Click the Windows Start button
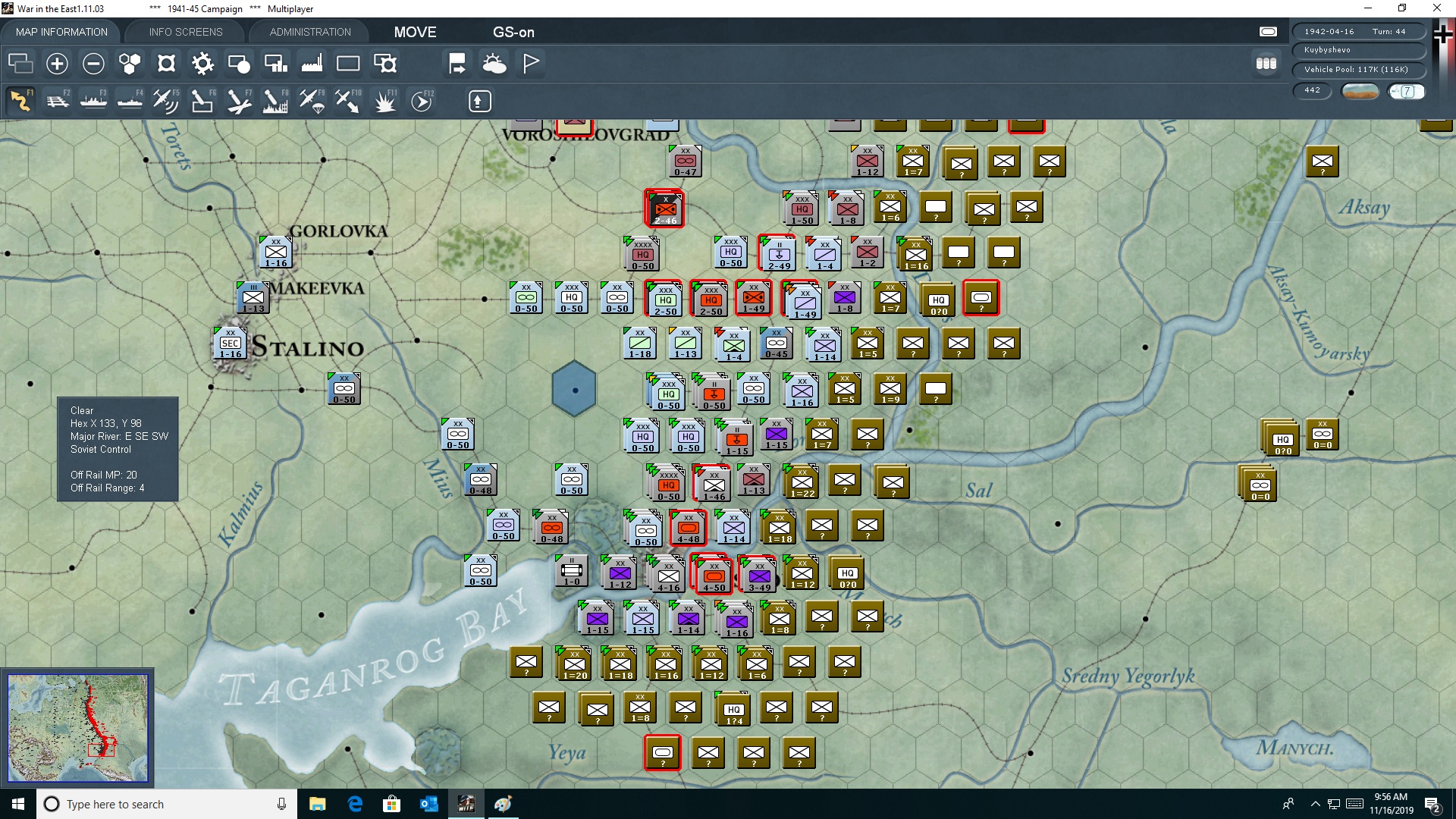 tap(18, 804)
